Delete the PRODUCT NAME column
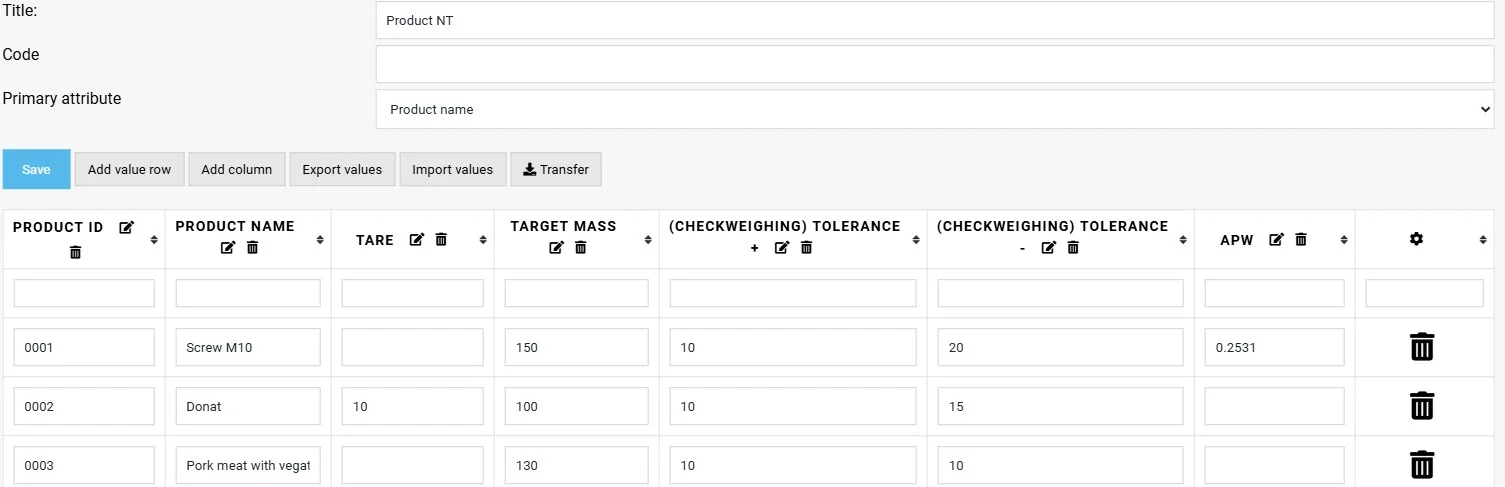 pyautogui.click(x=252, y=247)
